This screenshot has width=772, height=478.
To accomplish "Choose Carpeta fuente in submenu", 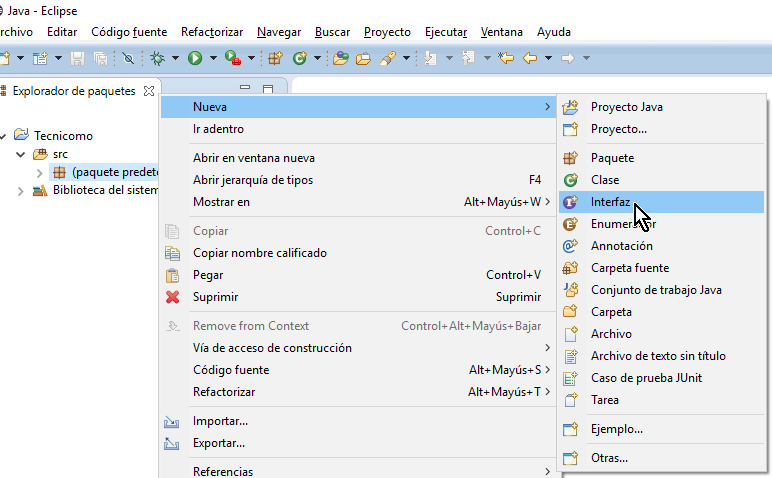I will [x=661, y=268].
